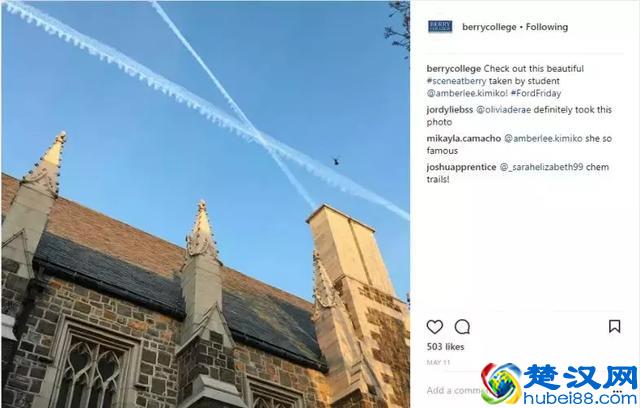Open @_sarahelizabeth99 mention link

(542, 167)
